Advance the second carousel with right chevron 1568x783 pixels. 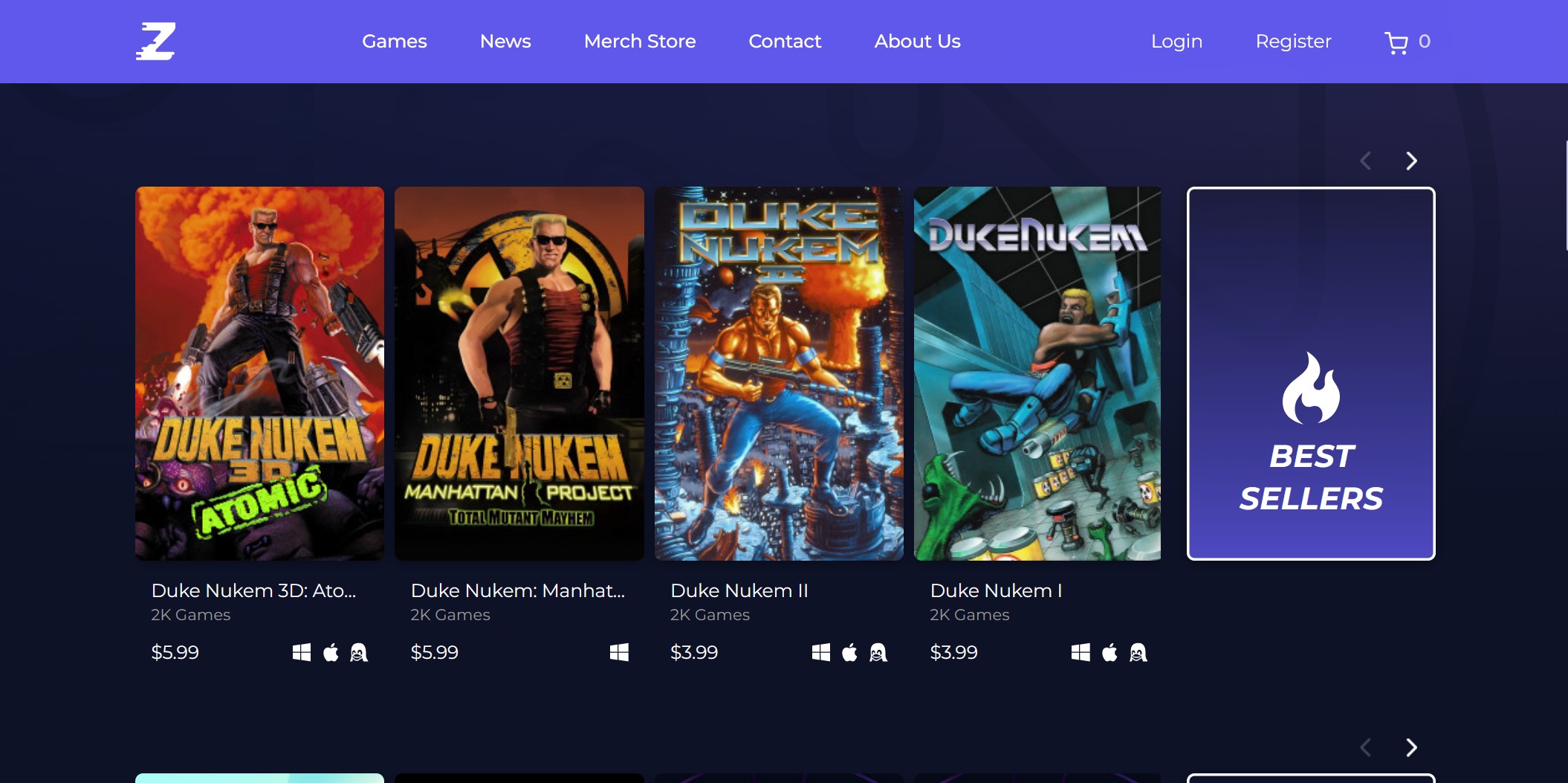[1411, 747]
